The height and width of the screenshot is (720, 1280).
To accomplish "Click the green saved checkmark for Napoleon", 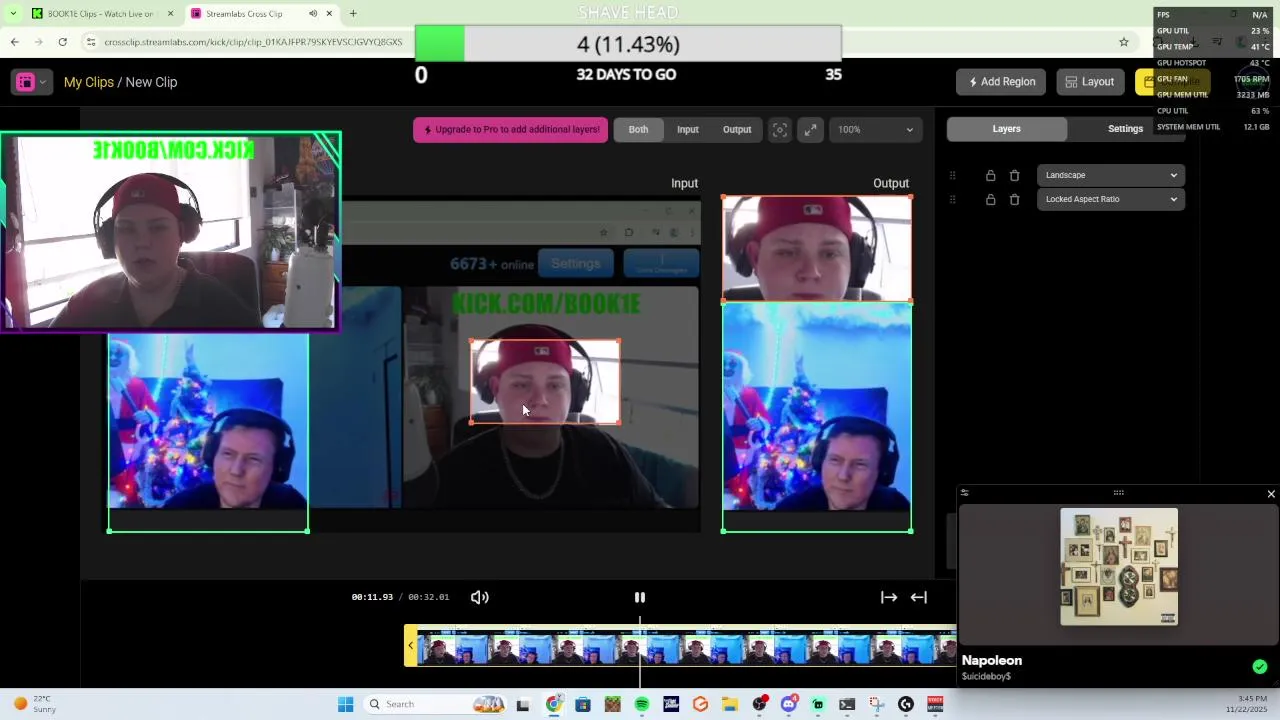I will (x=1260, y=667).
